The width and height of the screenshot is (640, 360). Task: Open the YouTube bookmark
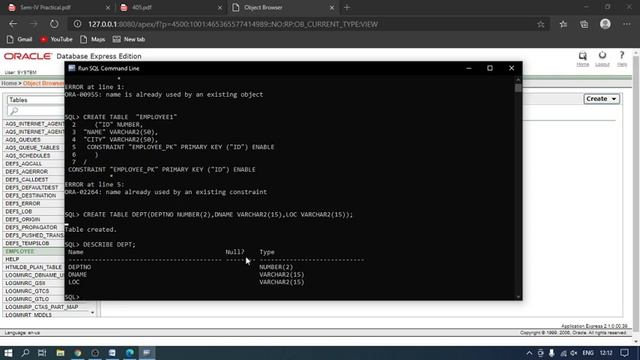56,39
